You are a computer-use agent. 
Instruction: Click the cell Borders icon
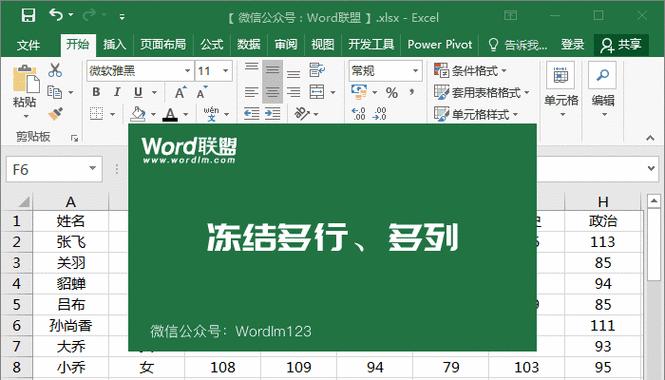97,114
